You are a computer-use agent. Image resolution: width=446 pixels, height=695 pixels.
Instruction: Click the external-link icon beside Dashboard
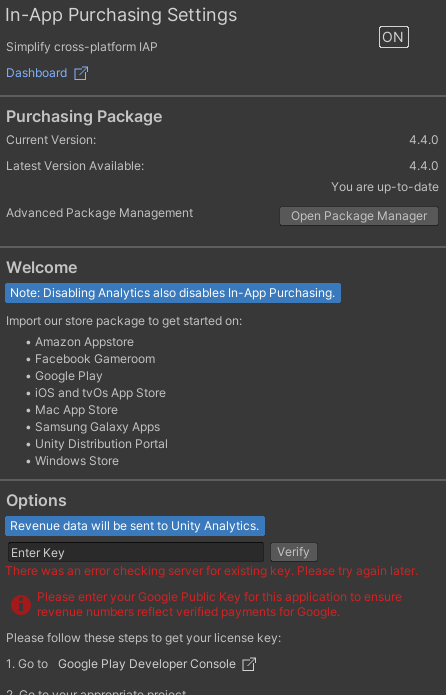pyautogui.click(x=81, y=73)
